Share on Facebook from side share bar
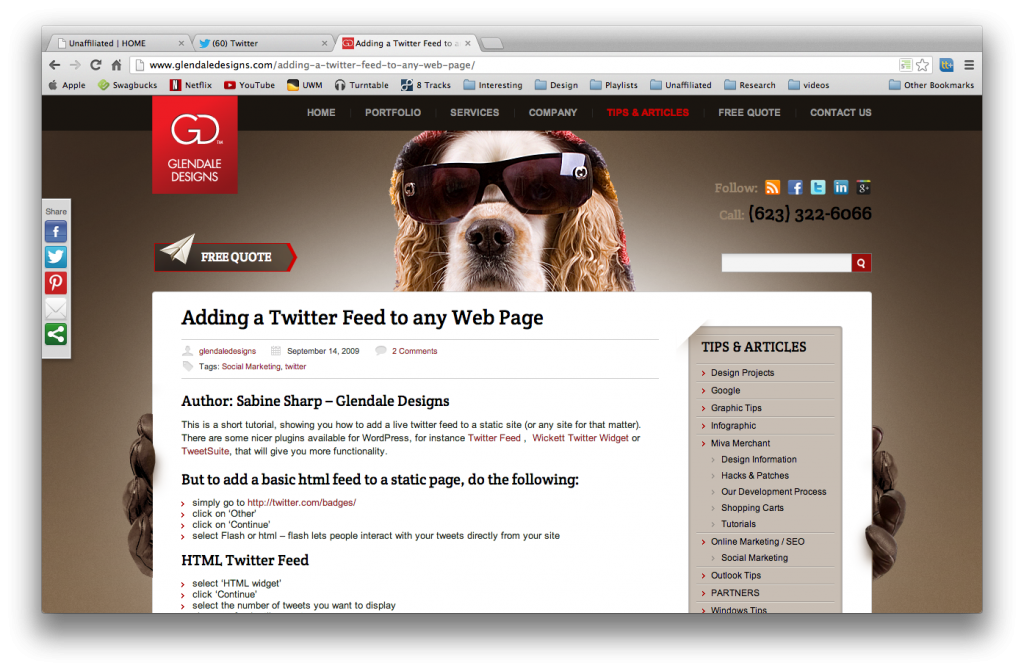This screenshot has width=1024, height=671. (x=56, y=232)
